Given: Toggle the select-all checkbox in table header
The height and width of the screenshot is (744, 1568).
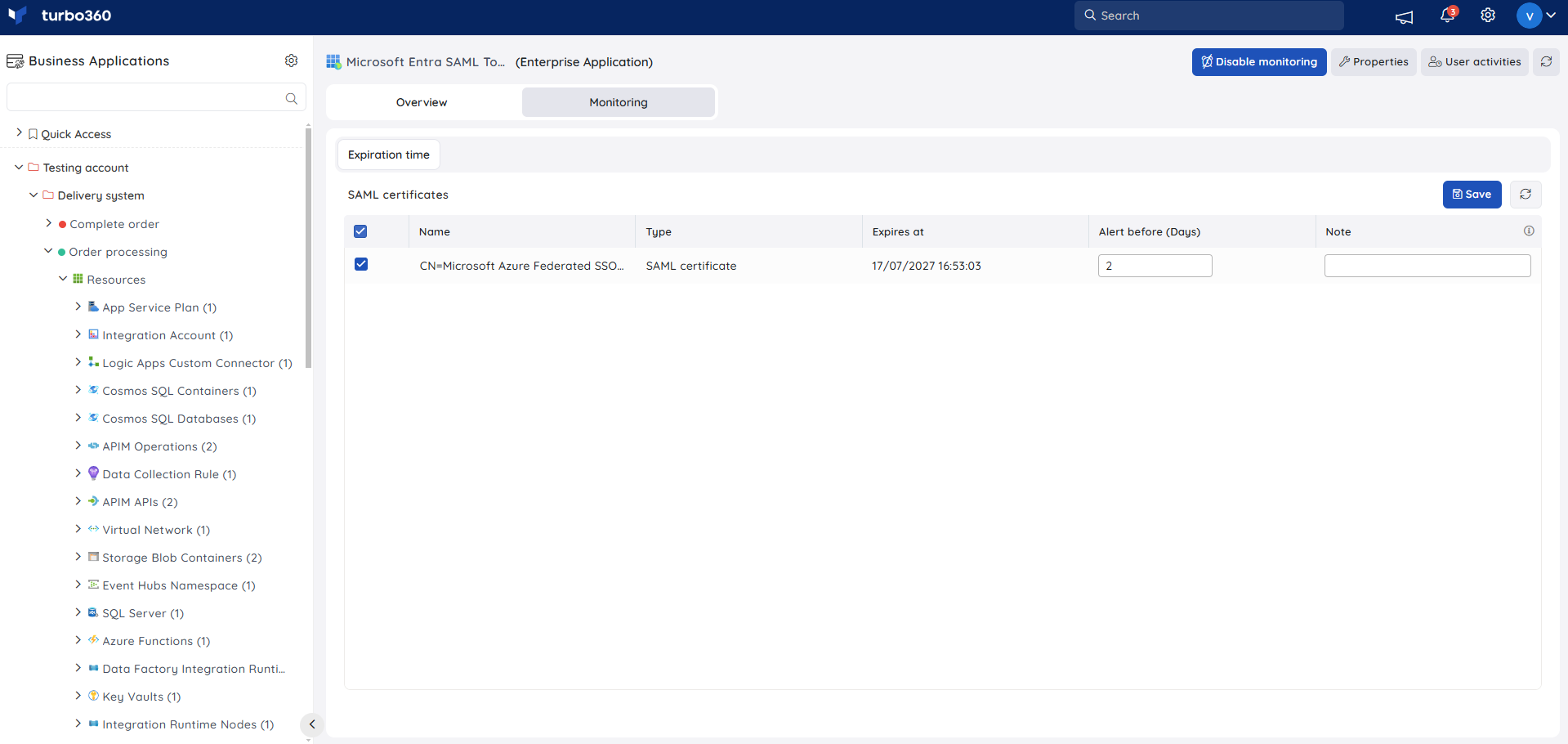Looking at the screenshot, I should click(360, 231).
